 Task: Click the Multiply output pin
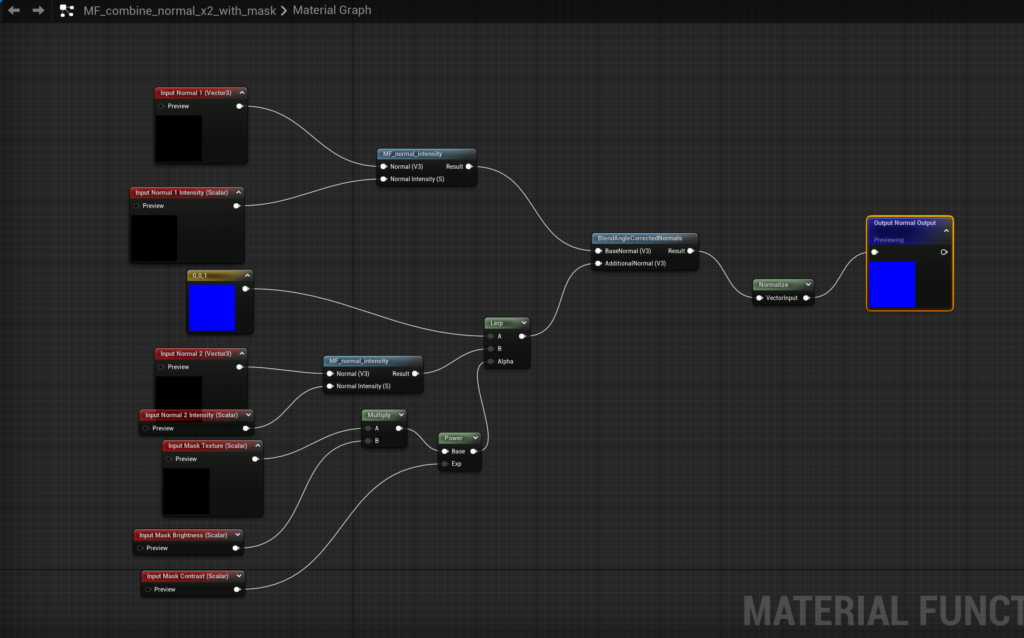[399, 428]
